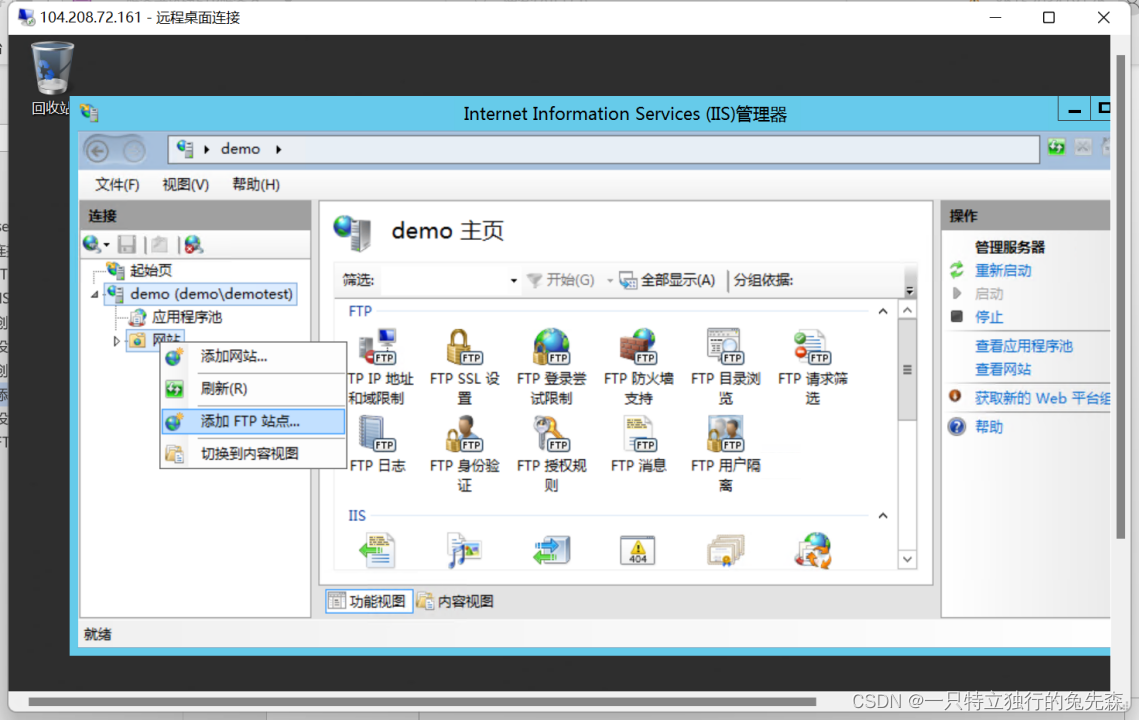Open FTP directory browsing icon
Viewport: 1139px width, 720px height.
725,366
